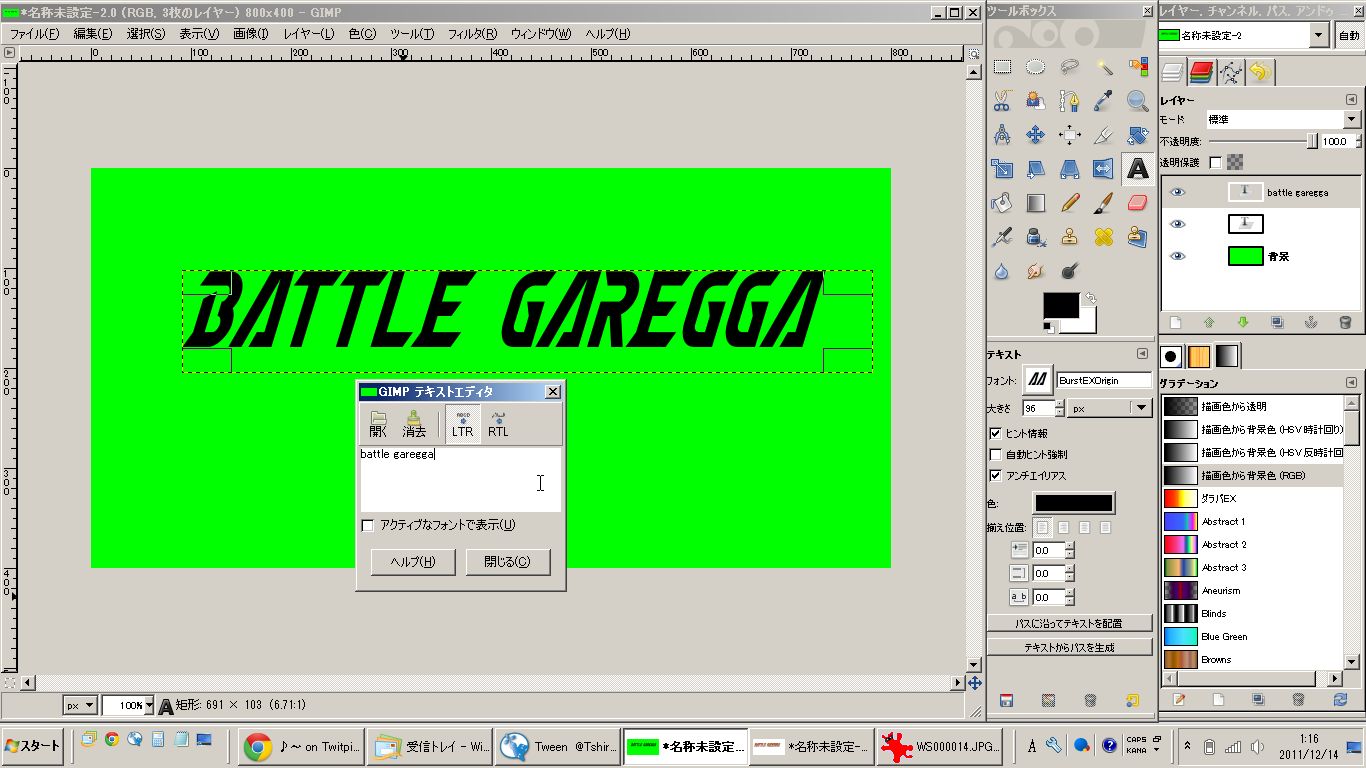Screen dimensions: 1366x768
Task: Select the Rectangle Select tool
Action: [1002, 67]
